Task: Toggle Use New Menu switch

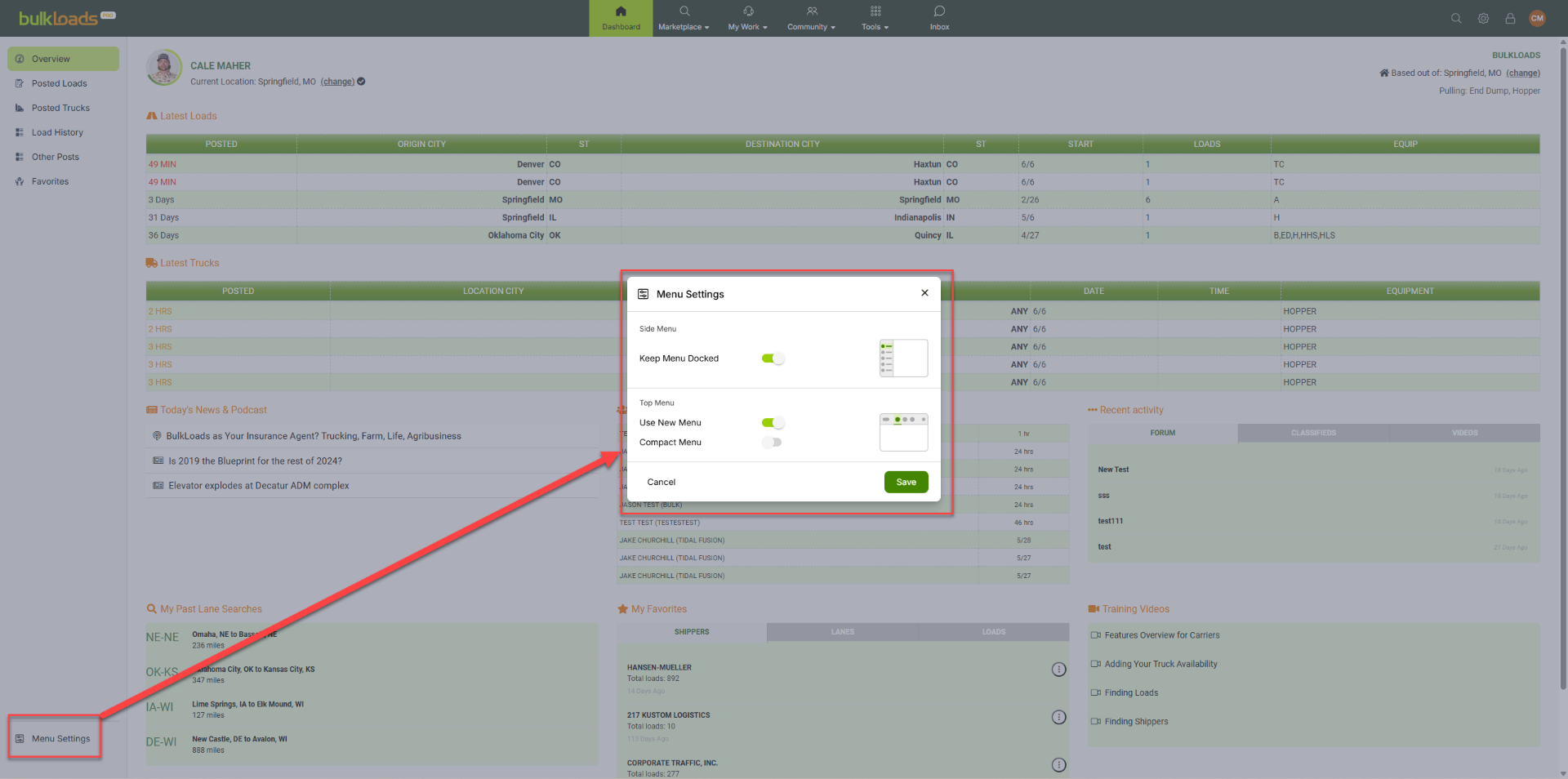Action: pyautogui.click(x=773, y=423)
